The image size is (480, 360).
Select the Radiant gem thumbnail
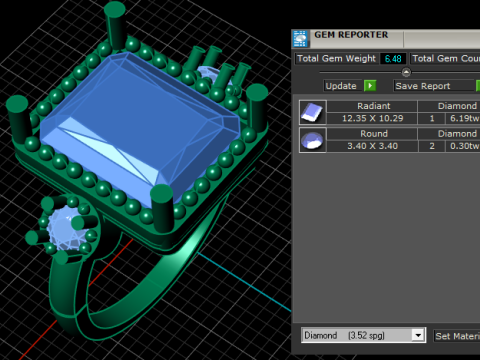pos(313,112)
